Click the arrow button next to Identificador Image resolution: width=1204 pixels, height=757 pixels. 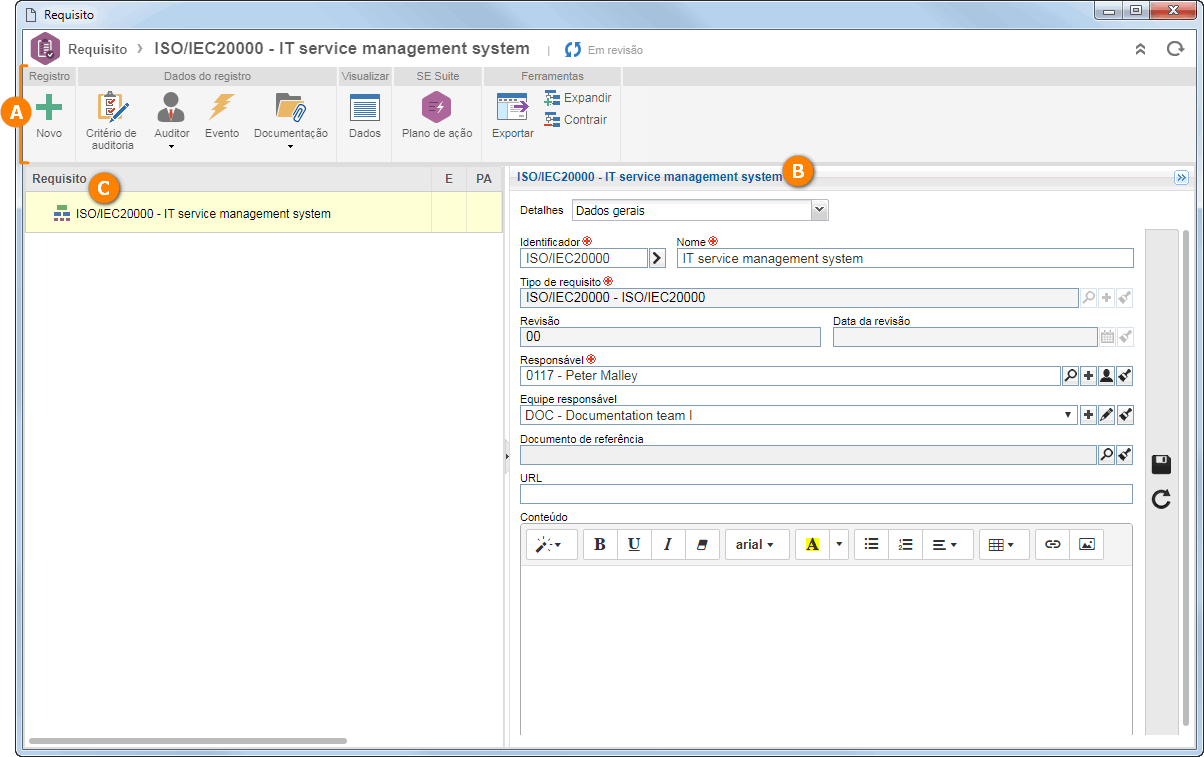click(657, 258)
